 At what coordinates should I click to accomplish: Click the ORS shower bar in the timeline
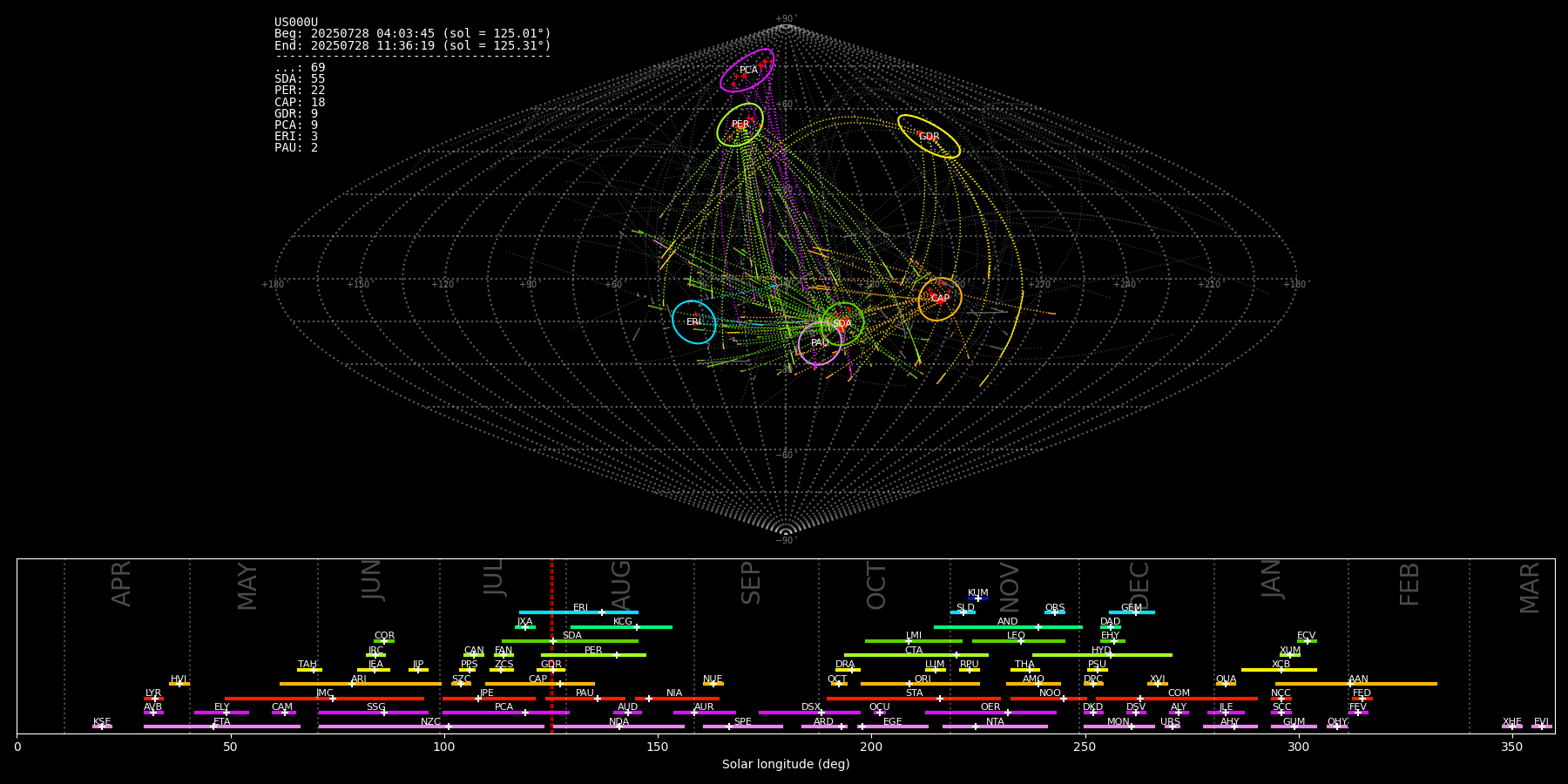1055,612
